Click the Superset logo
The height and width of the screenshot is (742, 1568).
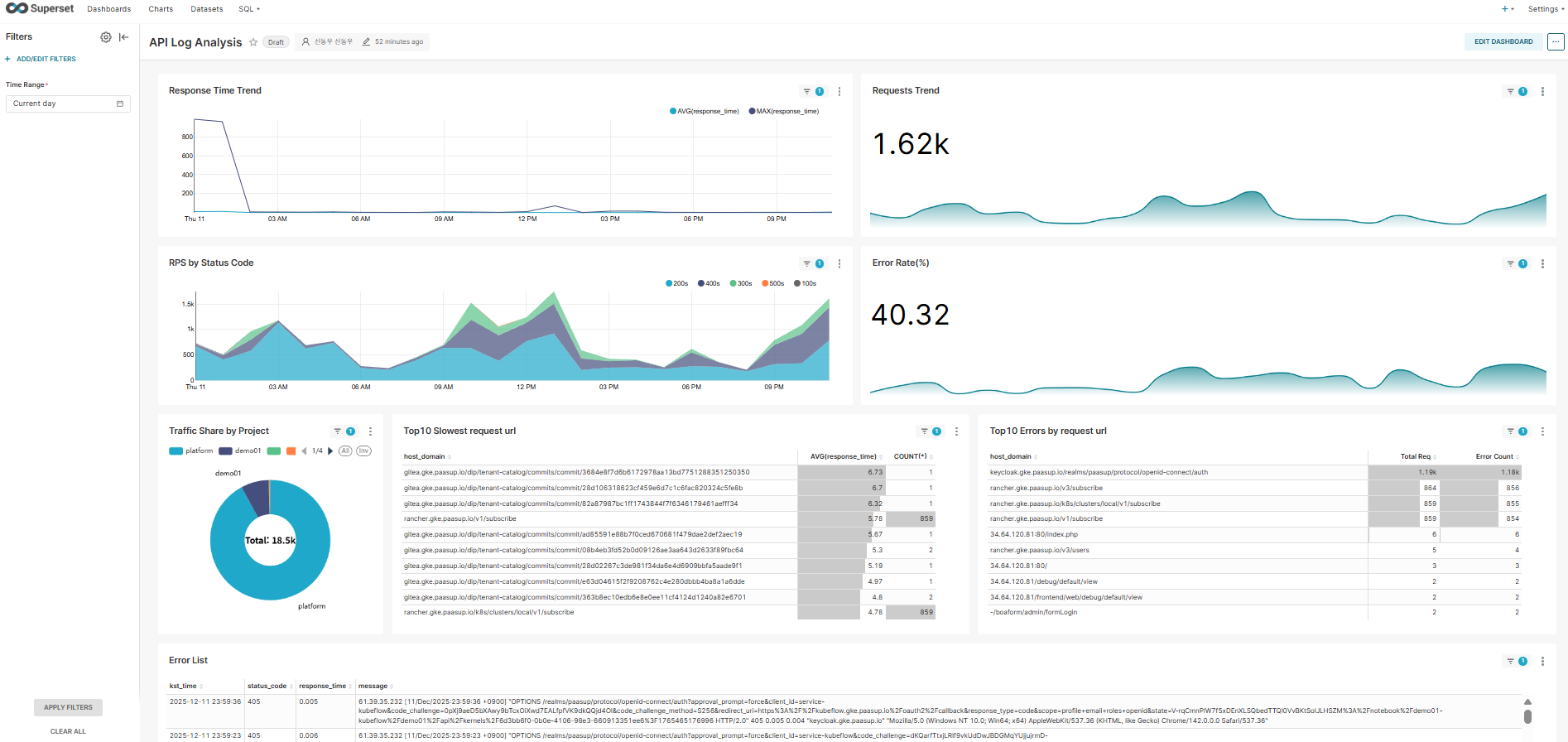pyautogui.click(x=40, y=9)
